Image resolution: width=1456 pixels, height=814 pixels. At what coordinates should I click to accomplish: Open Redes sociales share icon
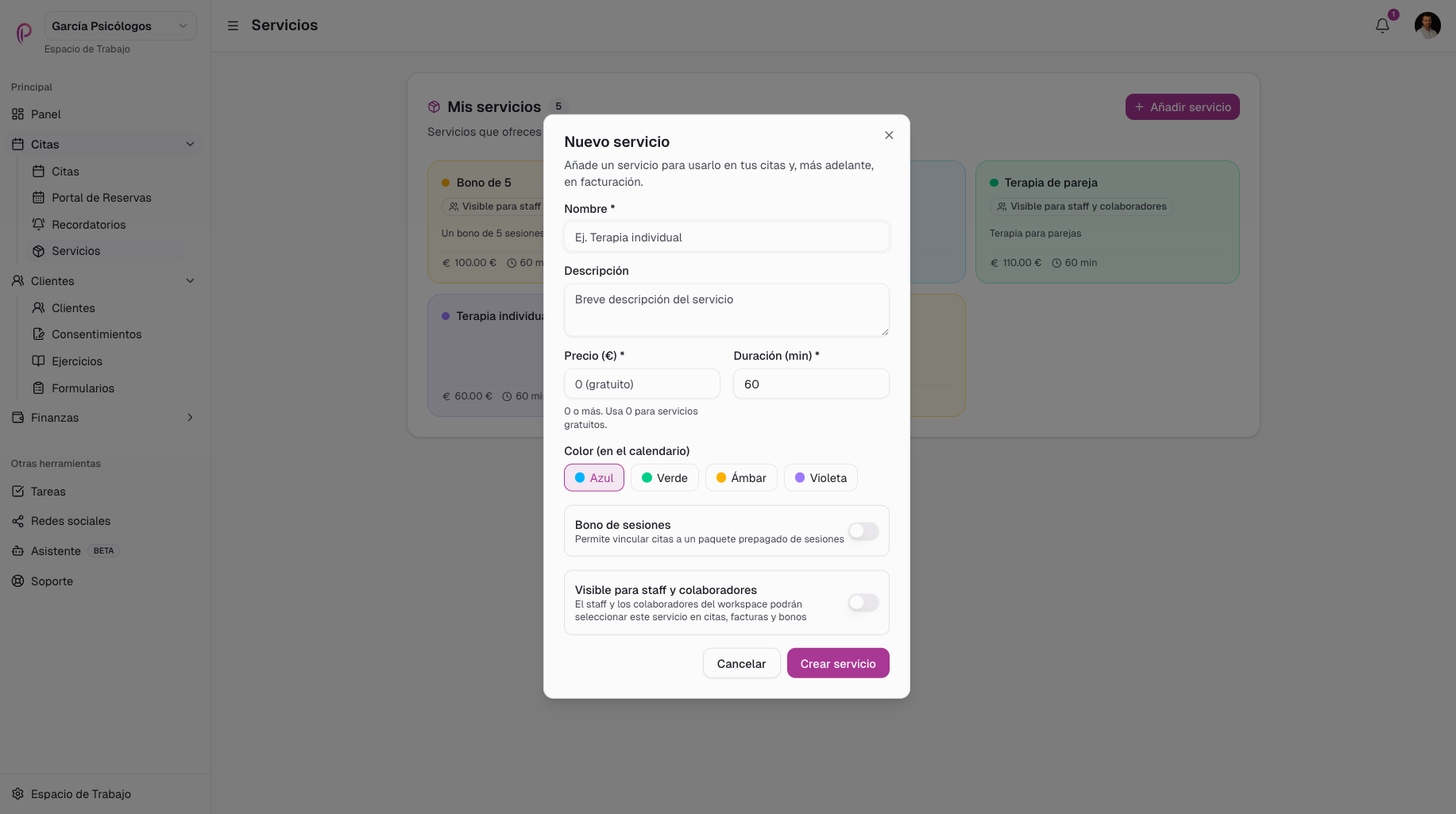click(x=17, y=521)
